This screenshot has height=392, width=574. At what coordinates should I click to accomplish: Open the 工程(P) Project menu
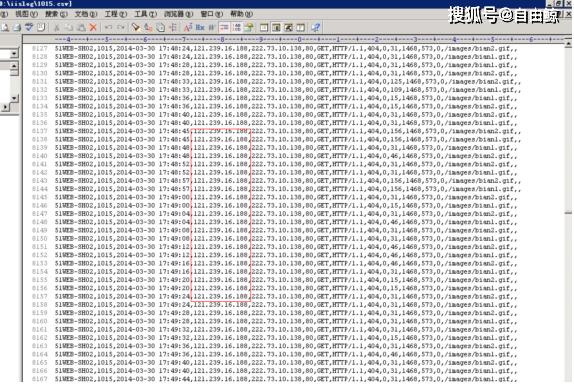(x=116, y=14)
